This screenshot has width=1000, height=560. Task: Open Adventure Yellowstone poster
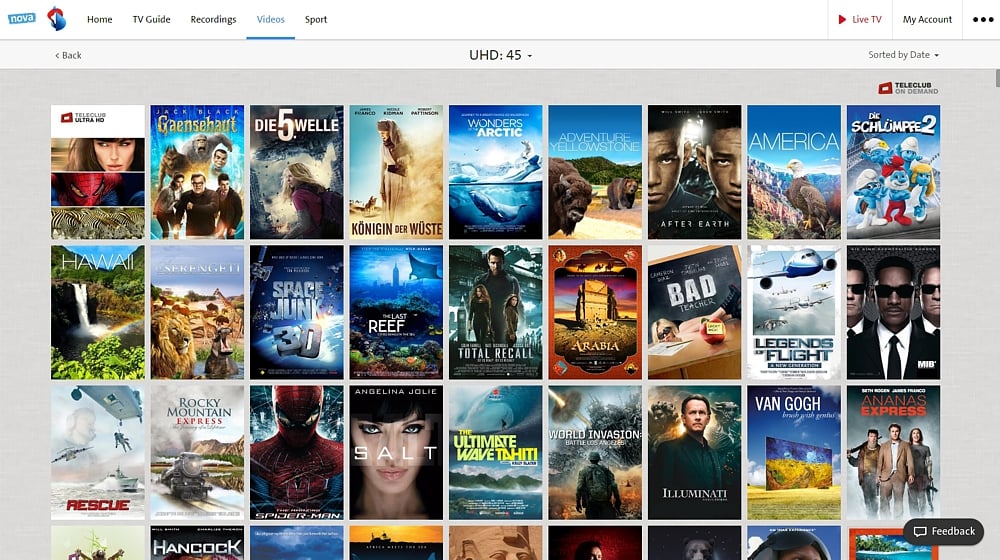coord(595,172)
